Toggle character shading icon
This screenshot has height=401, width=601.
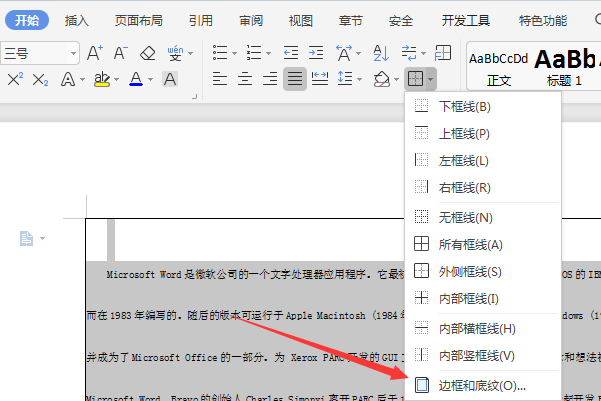click(170, 79)
